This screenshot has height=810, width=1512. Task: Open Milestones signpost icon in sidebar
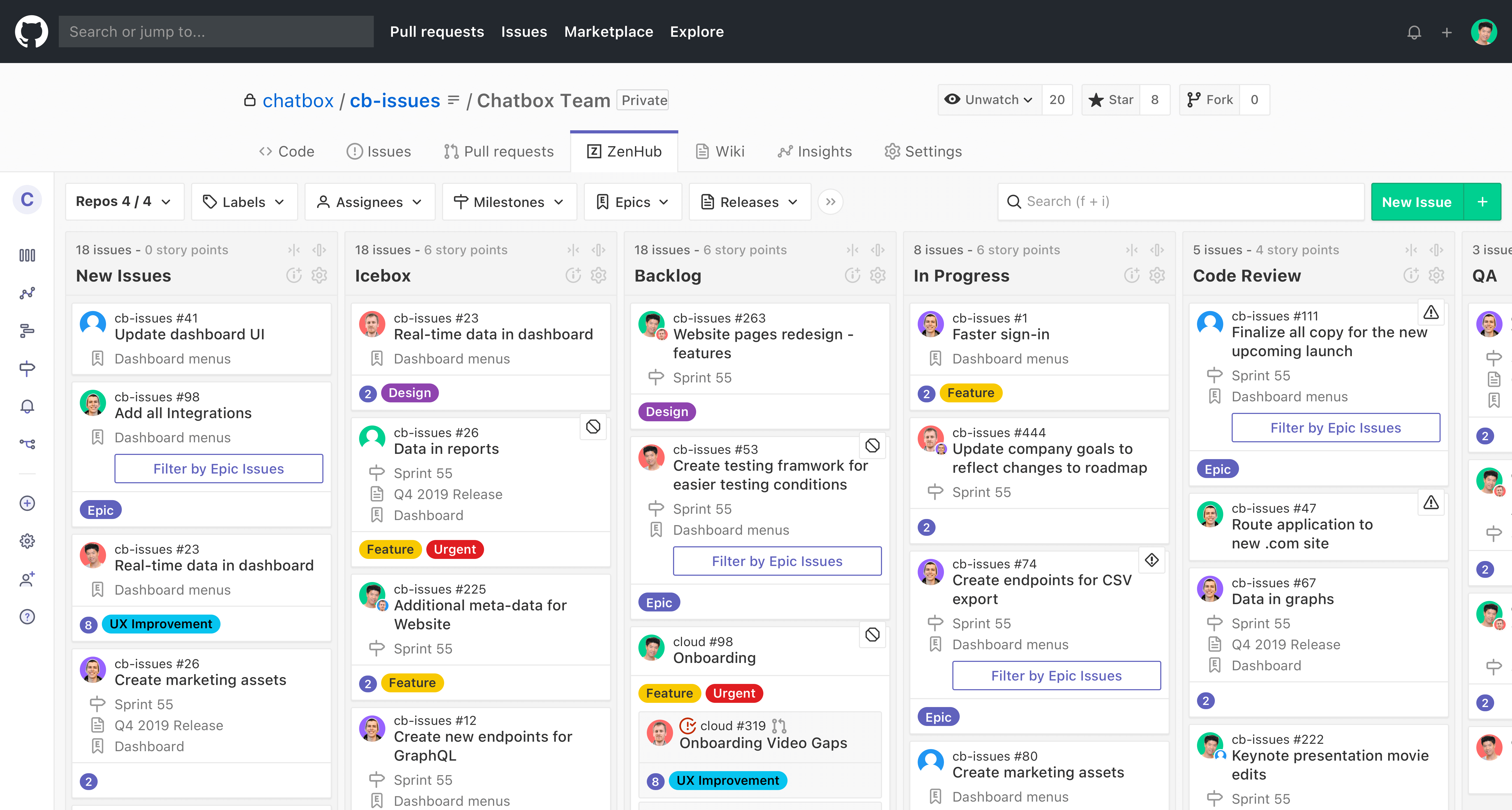[x=27, y=368]
